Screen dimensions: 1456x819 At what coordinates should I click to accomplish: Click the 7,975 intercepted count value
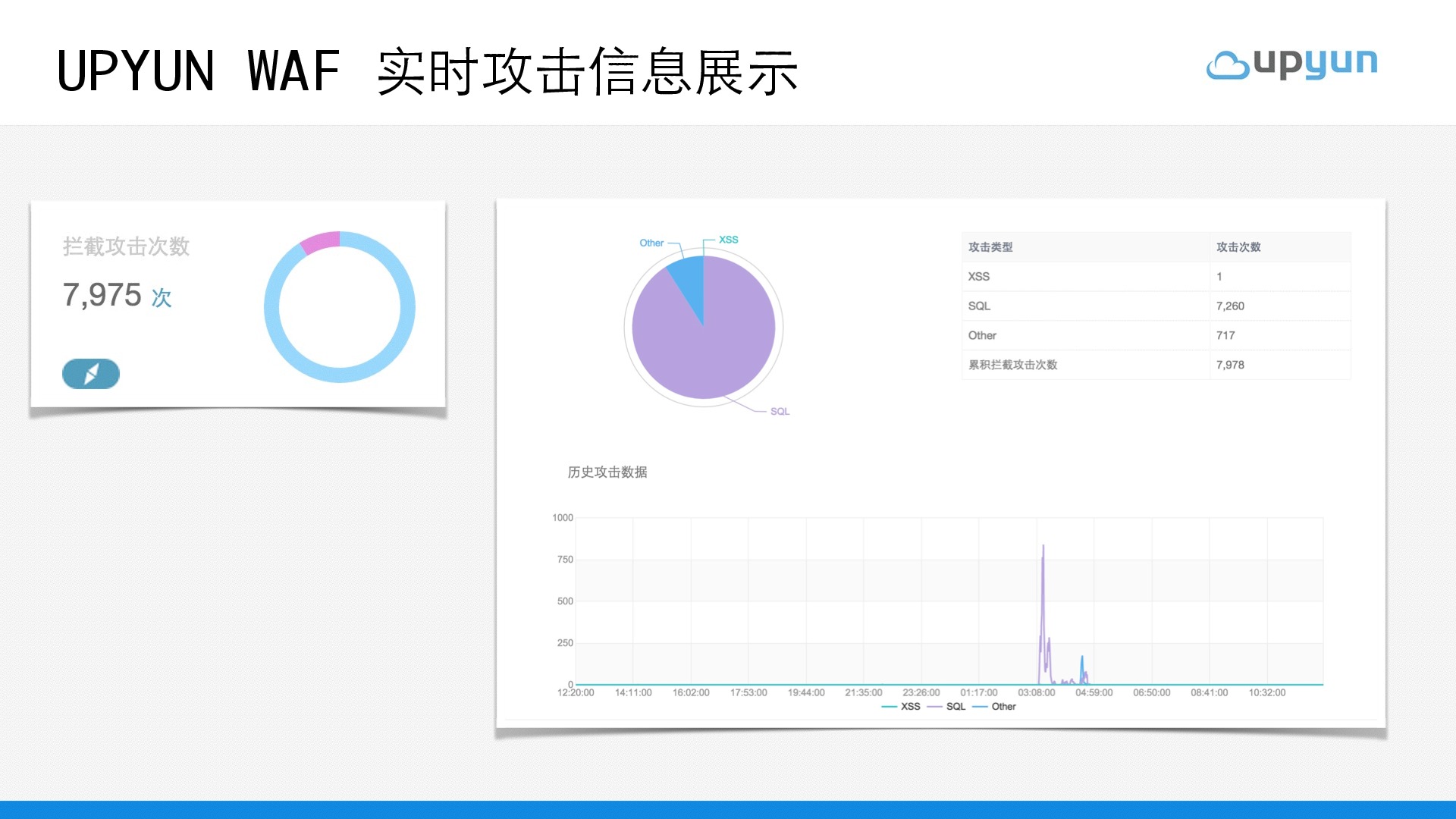click(102, 295)
